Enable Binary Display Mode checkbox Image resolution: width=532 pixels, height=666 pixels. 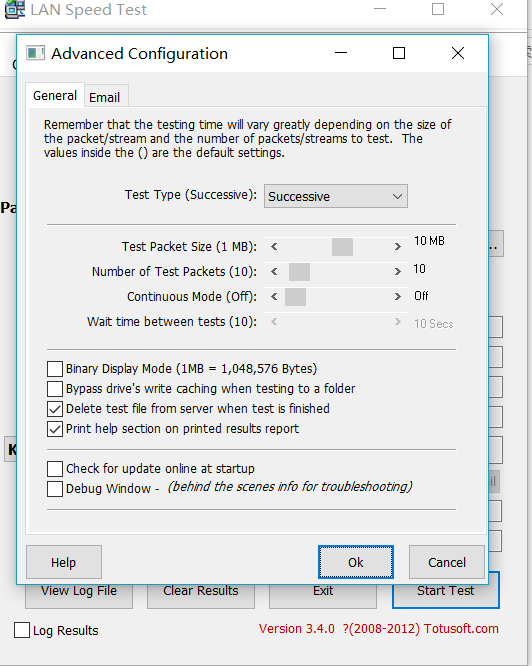[55, 369]
